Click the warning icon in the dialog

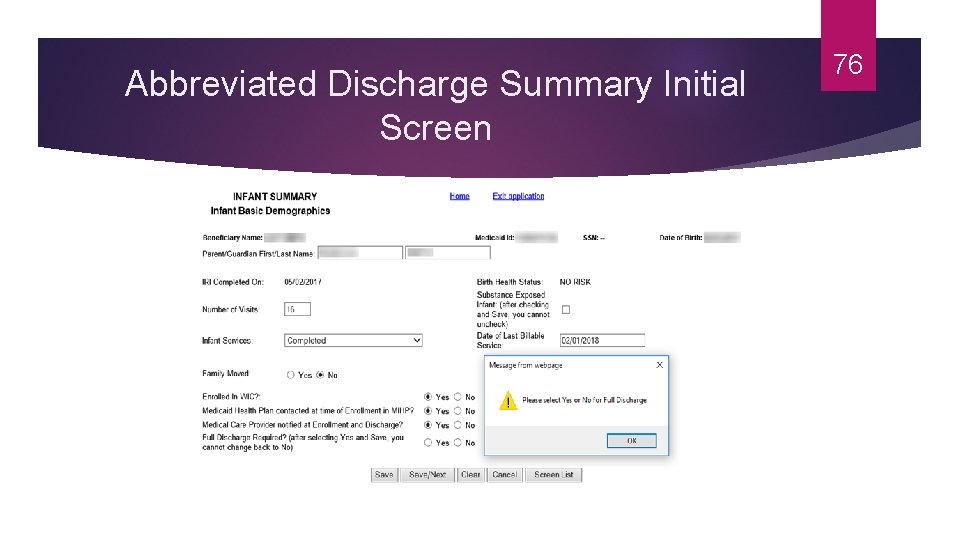tap(508, 400)
